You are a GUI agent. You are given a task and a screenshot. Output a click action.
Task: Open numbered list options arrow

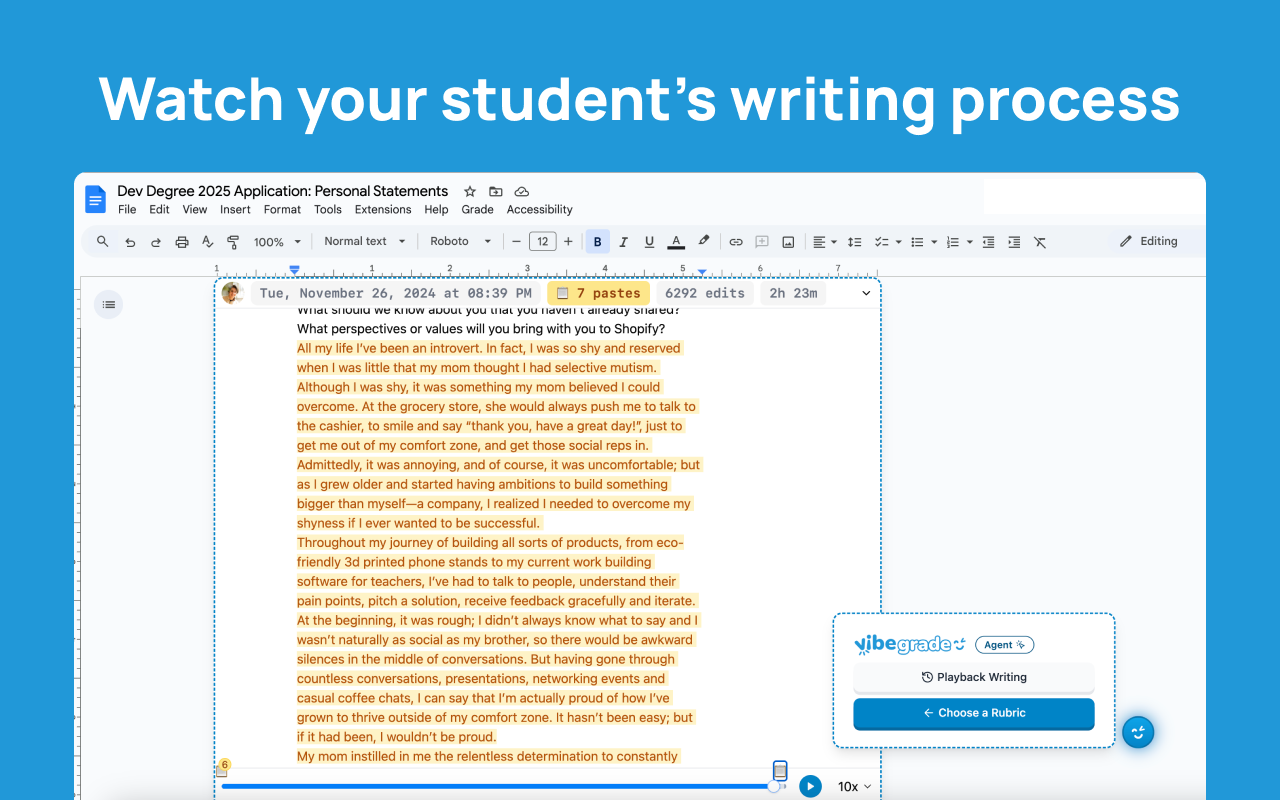point(970,242)
